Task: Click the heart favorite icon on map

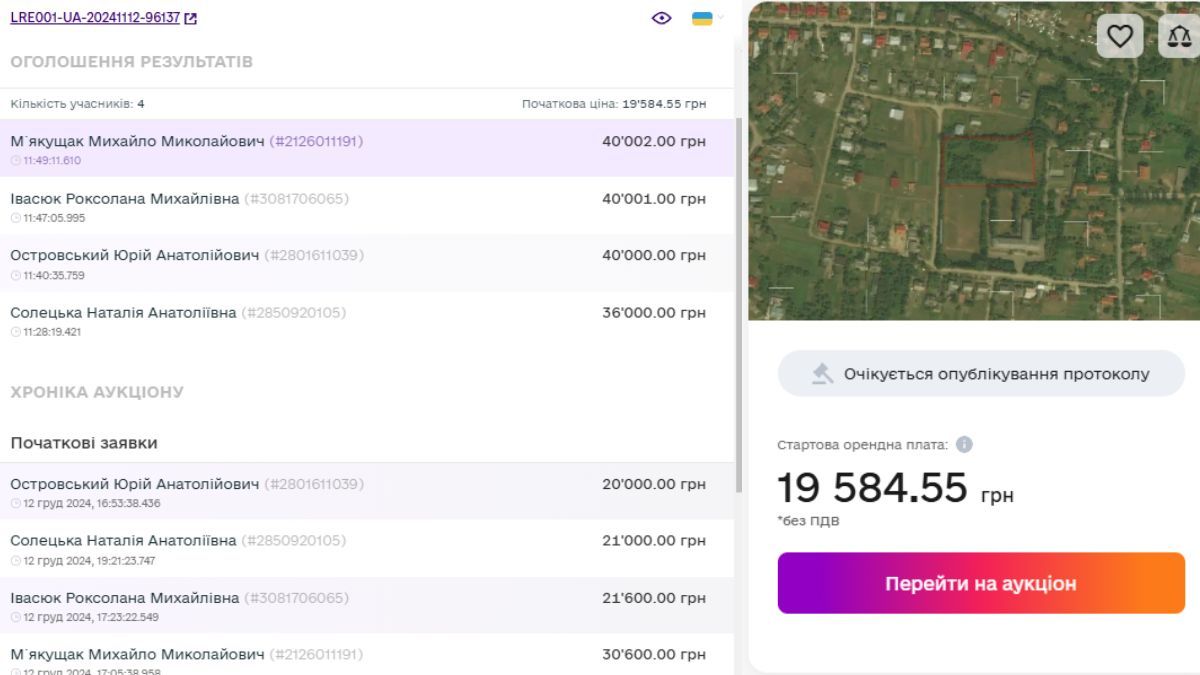Action: 1119,37
